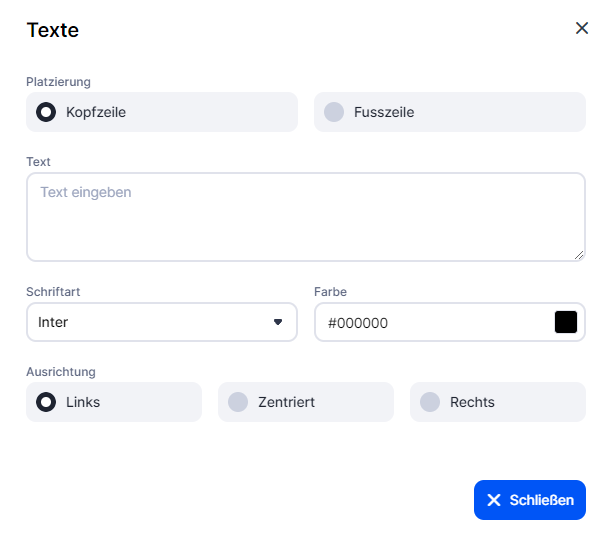Click the #000000 hex color field
Image resolution: width=612 pixels, height=548 pixels.
pyautogui.click(x=430, y=322)
